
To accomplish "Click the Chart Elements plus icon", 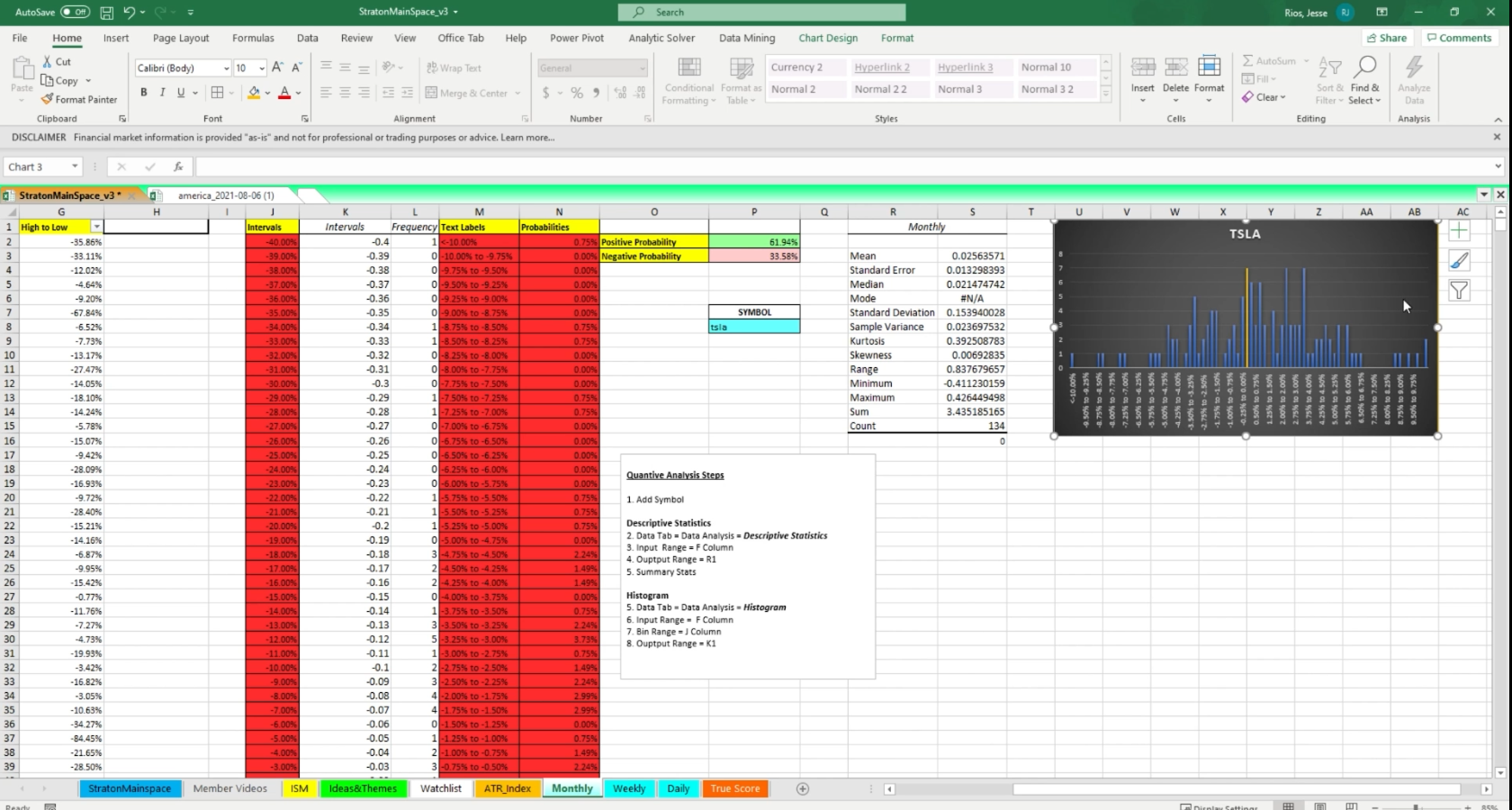I will (x=1459, y=231).
